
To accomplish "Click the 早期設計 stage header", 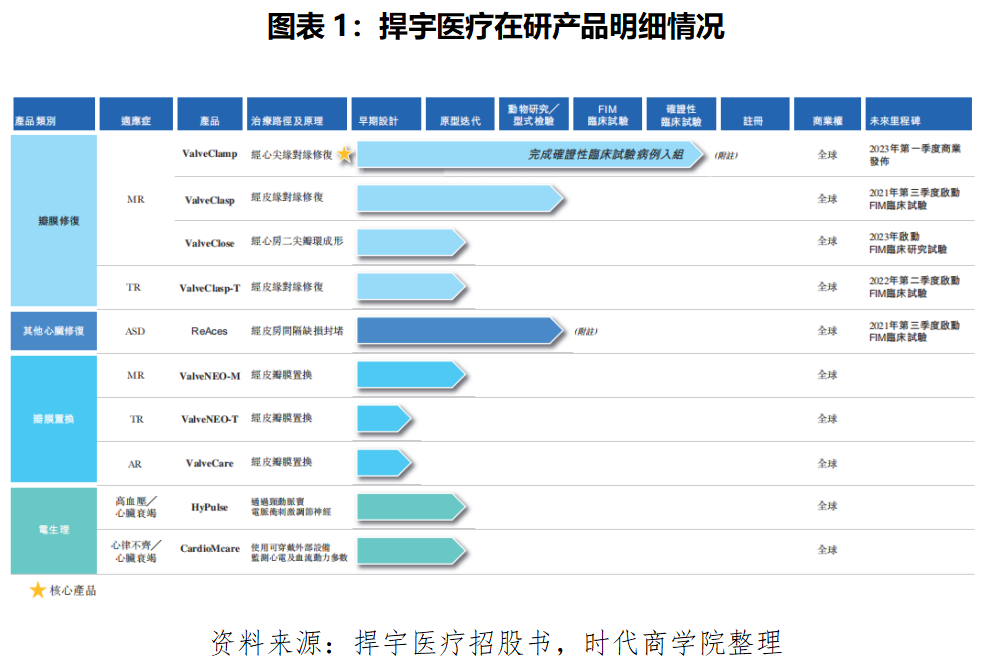I will (x=386, y=114).
